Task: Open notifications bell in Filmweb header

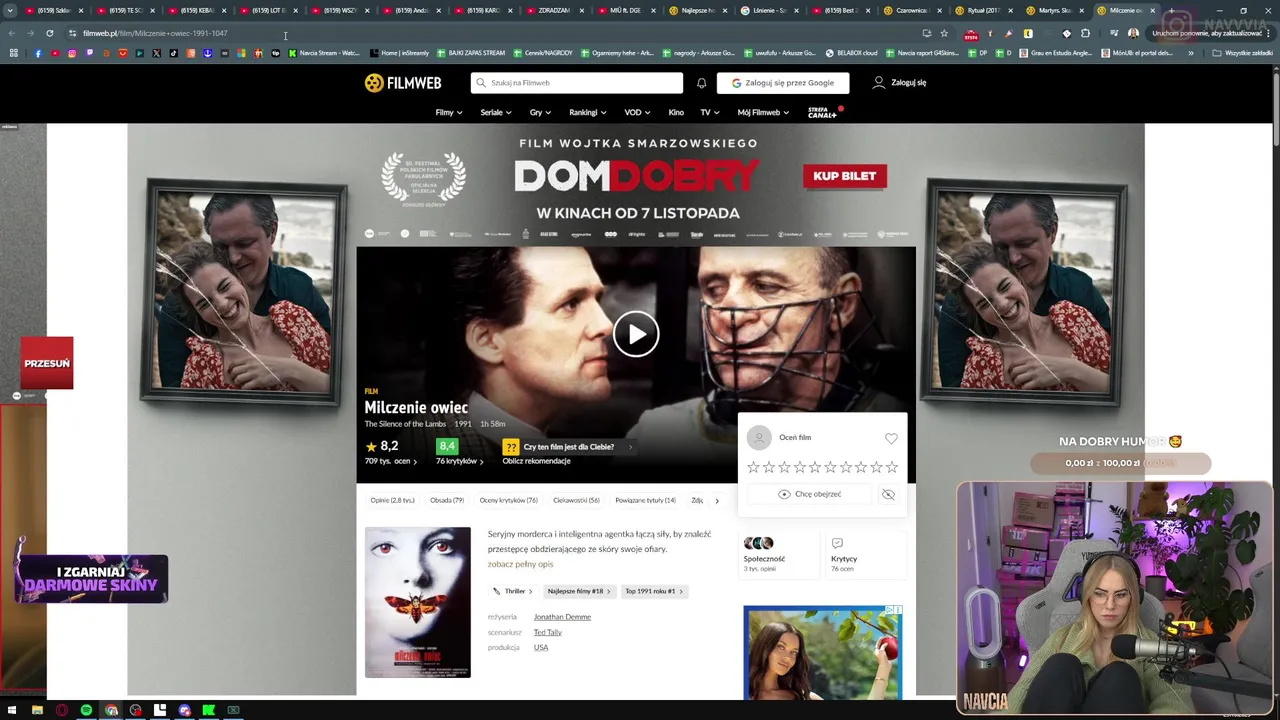Action: coord(701,83)
